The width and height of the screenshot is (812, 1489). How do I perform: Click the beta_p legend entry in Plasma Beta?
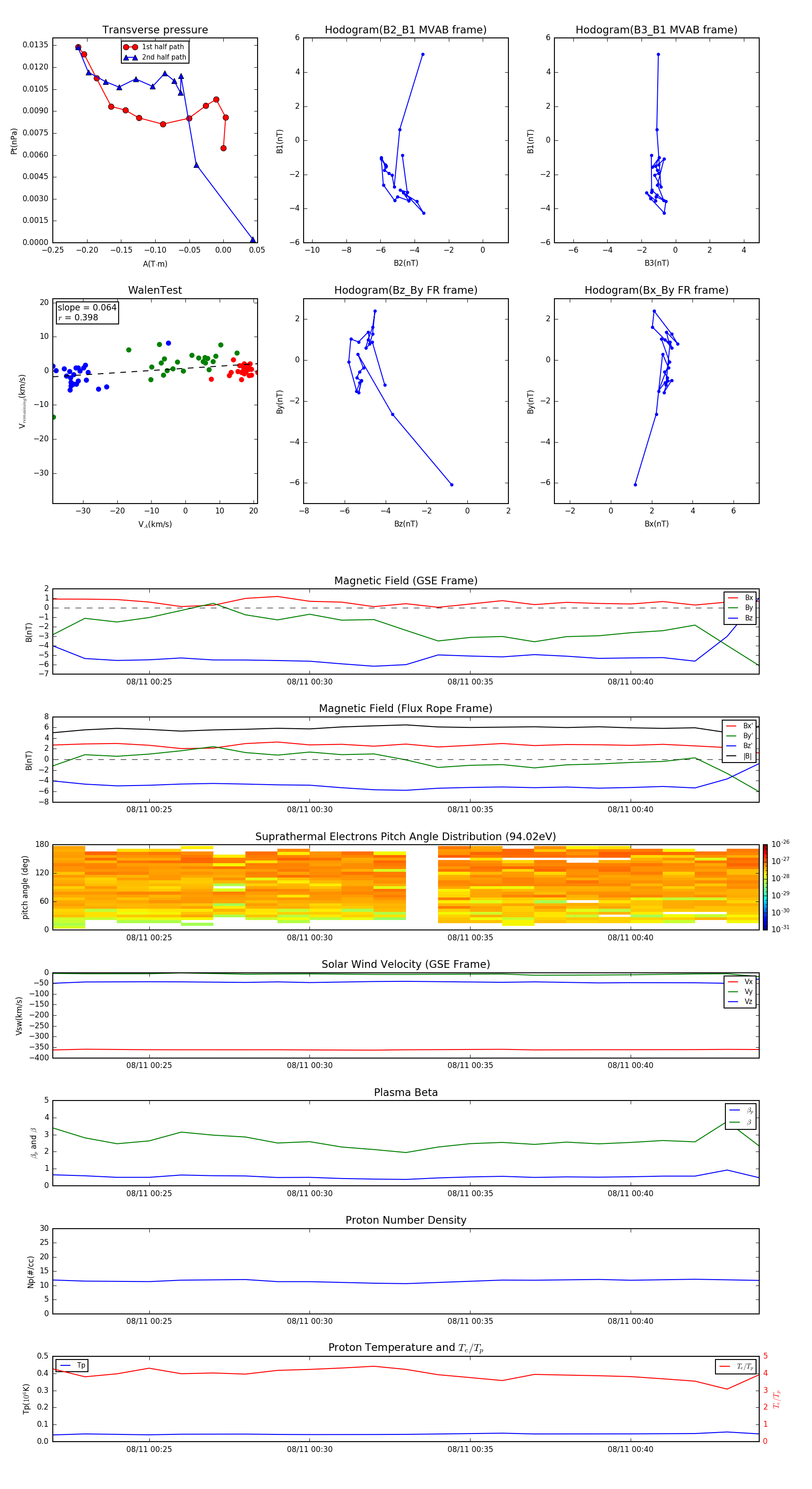pos(741,1110)
